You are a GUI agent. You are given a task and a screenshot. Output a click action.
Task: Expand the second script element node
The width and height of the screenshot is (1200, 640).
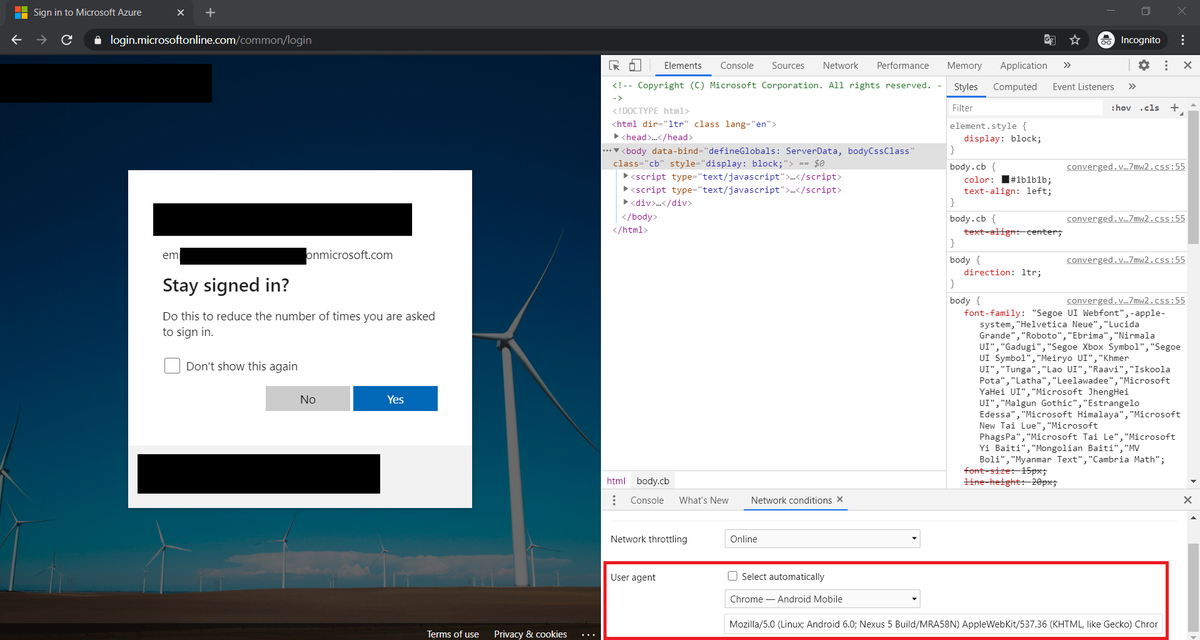(626, 189)
